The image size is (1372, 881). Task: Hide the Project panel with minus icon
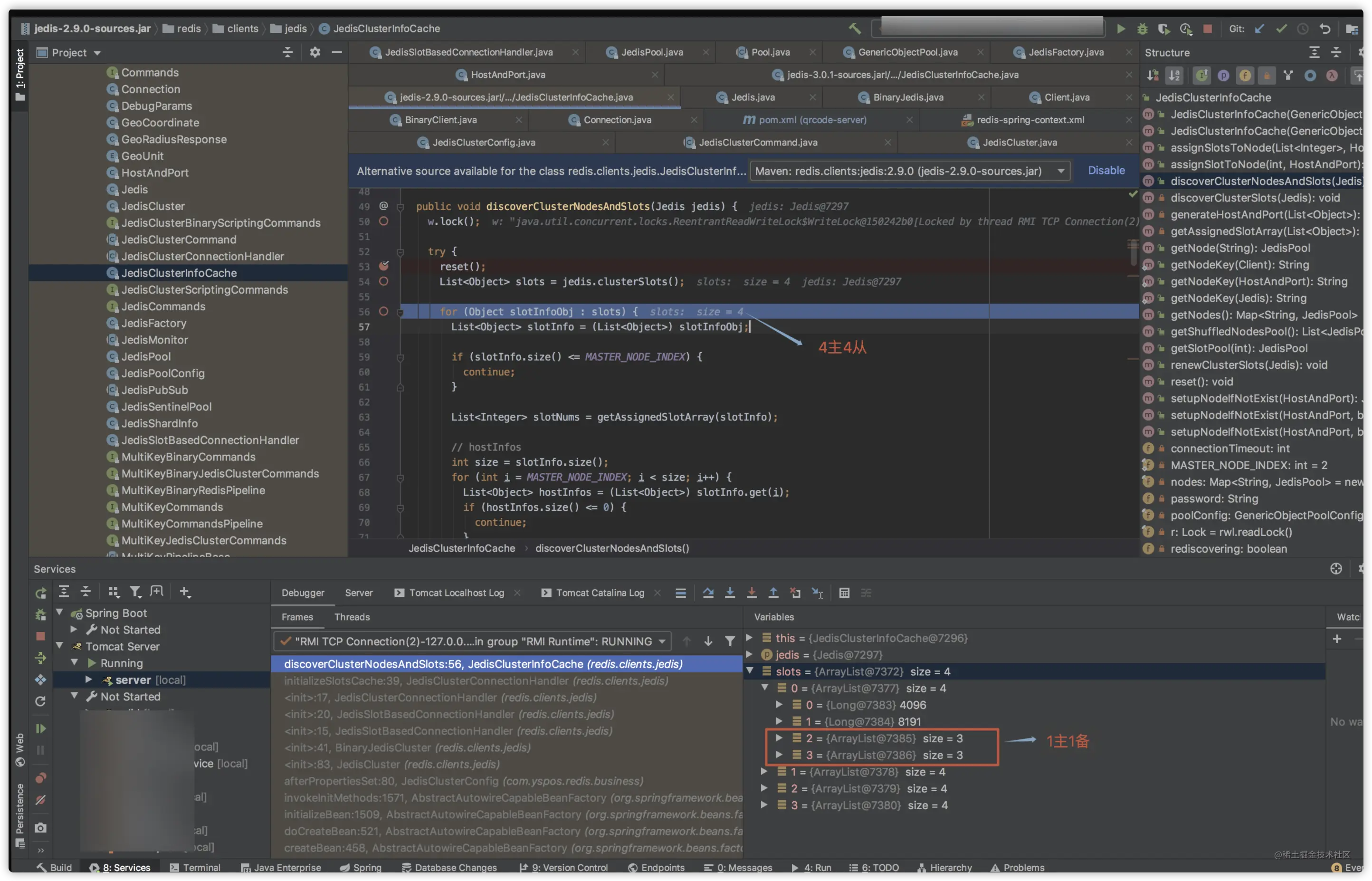(337, 52)
